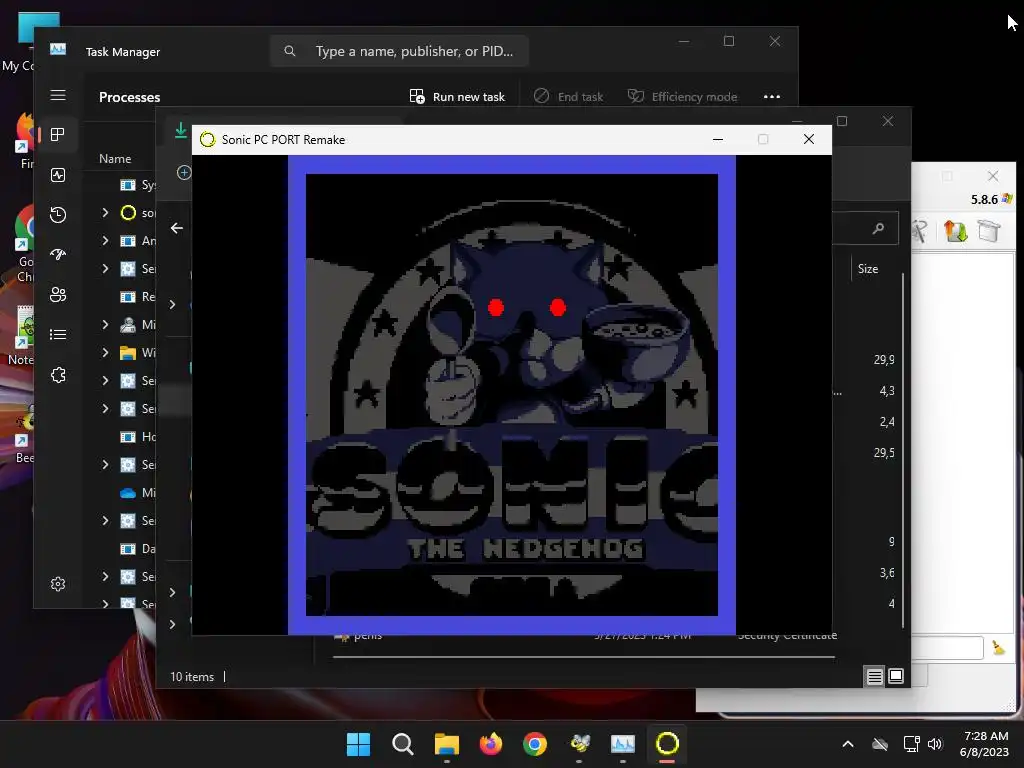Image resolution: width=1024 pixels, height=768 pixels.
Task: Open Firefox from the taskbar
Action: [491, 744]
